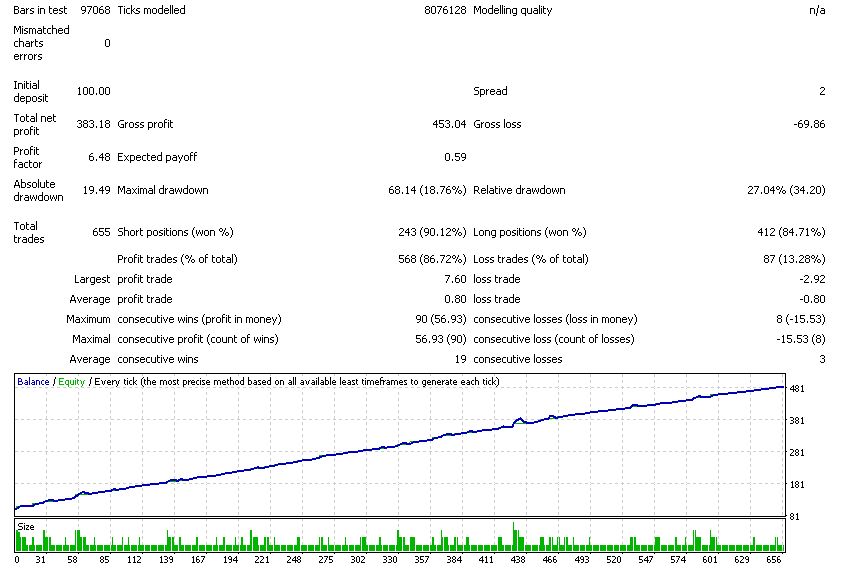Click average consecutive wins value 19

click(460, 360)
